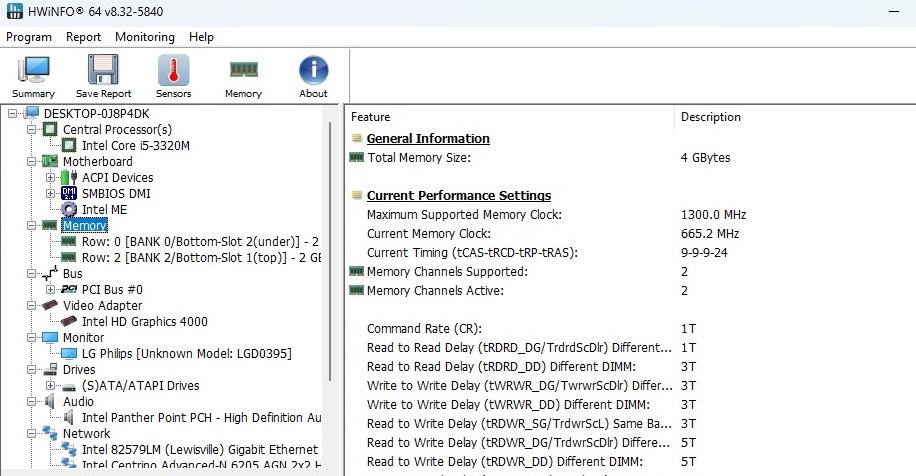Open the Report menu
Viewport: 916px width, 476px height.
point(83,37)
